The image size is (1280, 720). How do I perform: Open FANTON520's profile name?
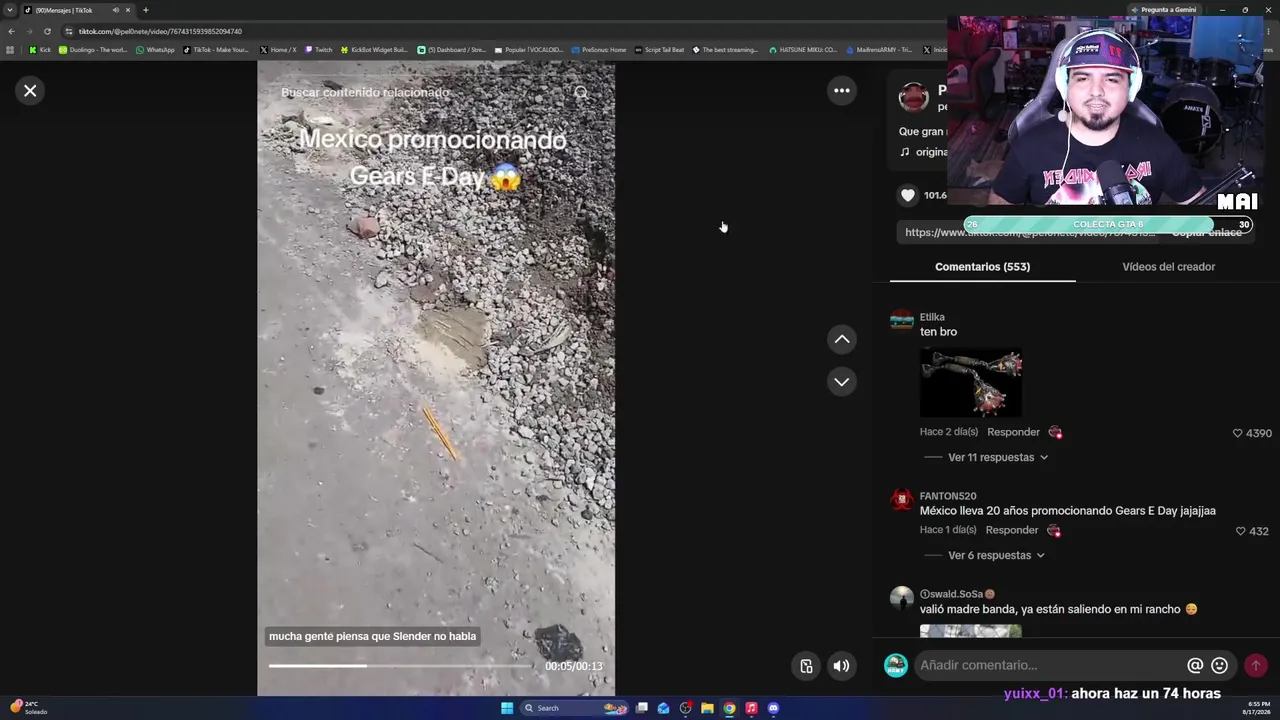948,496
